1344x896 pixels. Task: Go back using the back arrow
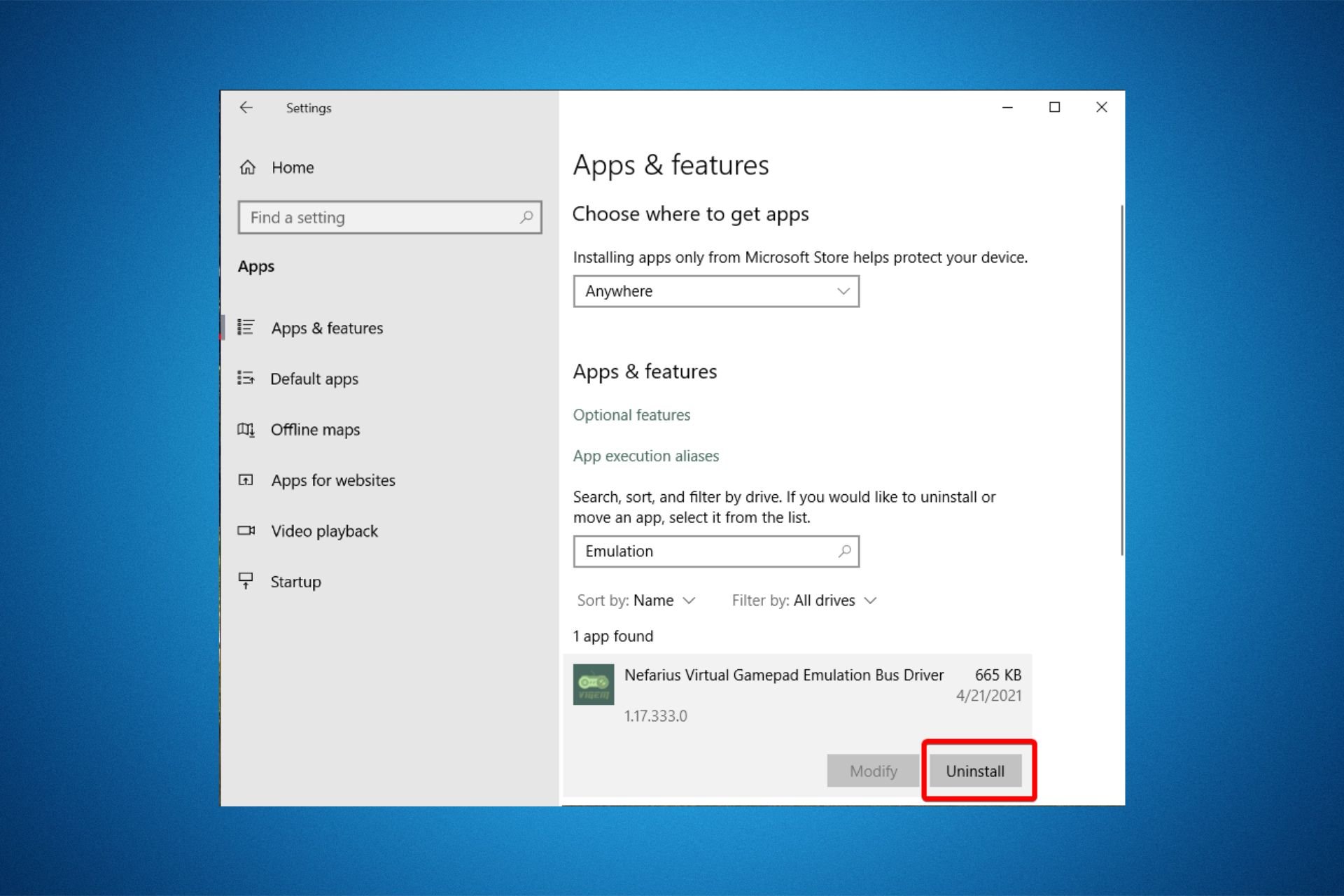point(246,108)
